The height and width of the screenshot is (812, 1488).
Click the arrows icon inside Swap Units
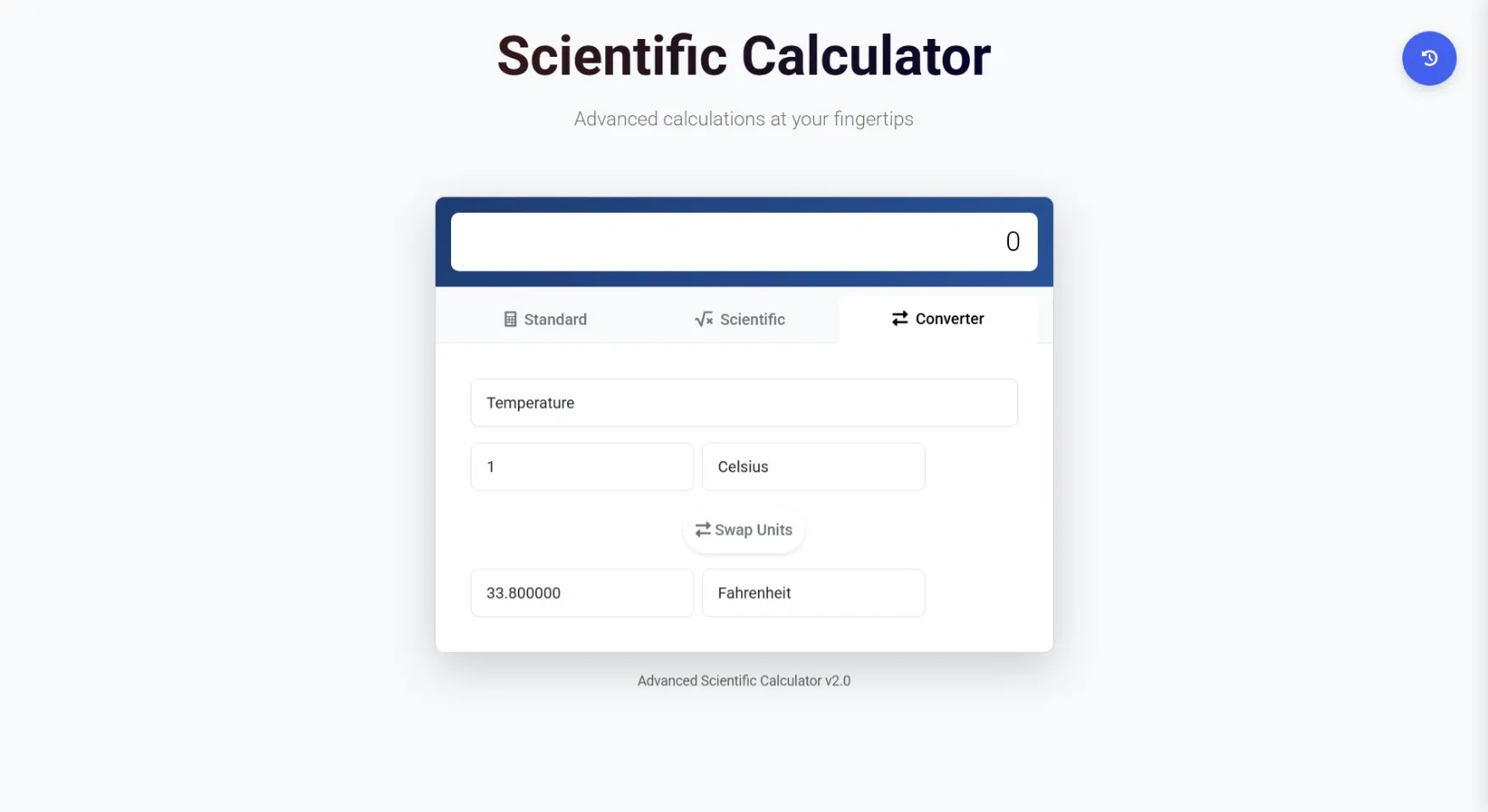point(702,529)
